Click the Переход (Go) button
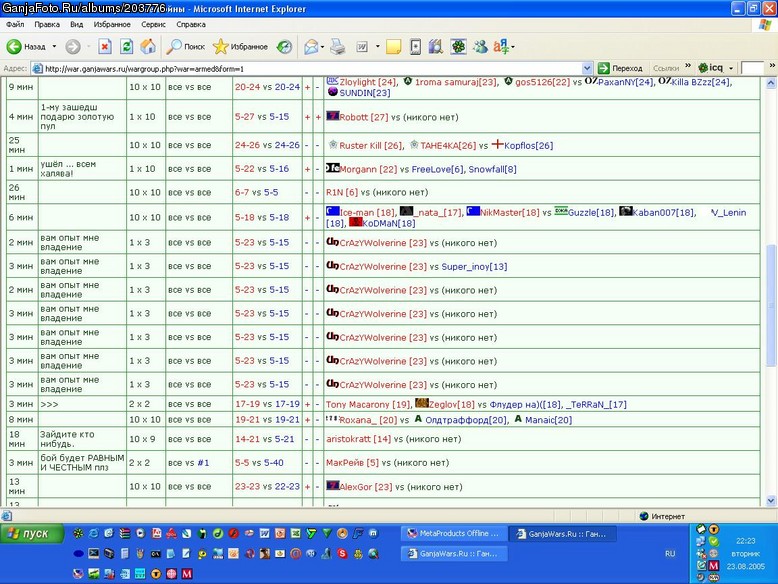This screenshot has width=778, height=584. (620, 68)
